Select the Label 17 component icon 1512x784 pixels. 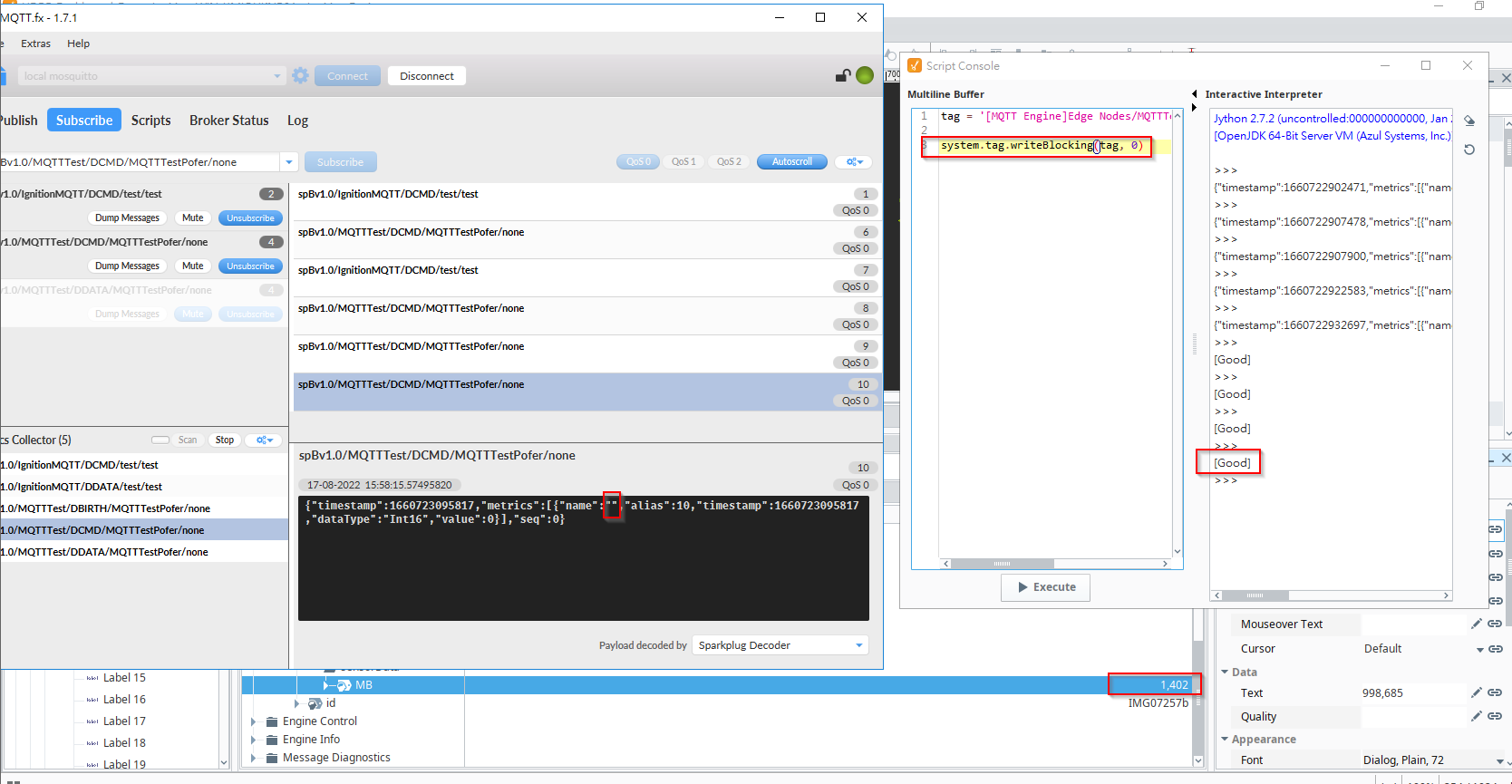92,721
